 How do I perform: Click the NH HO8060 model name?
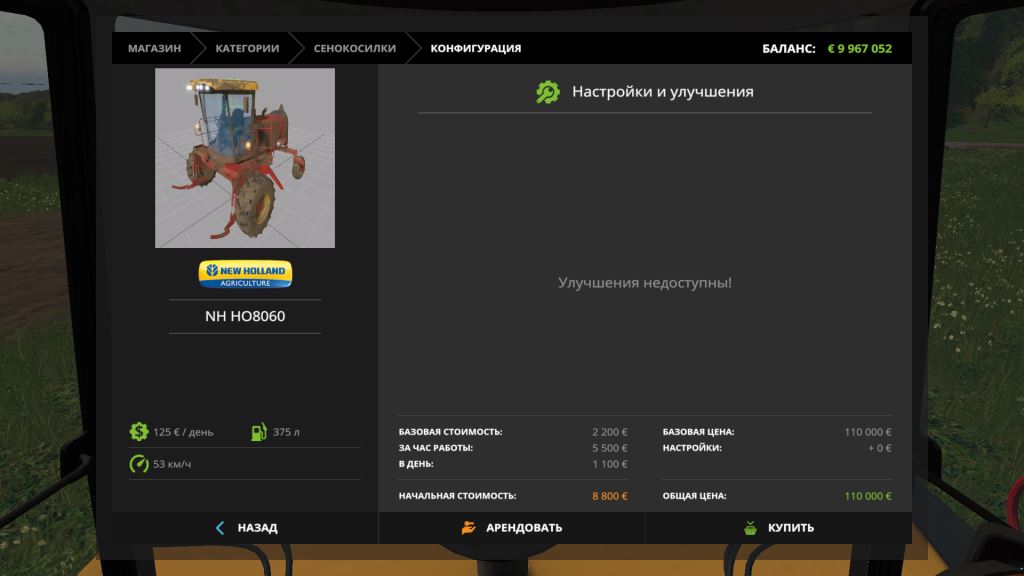(x=245, y=317)
